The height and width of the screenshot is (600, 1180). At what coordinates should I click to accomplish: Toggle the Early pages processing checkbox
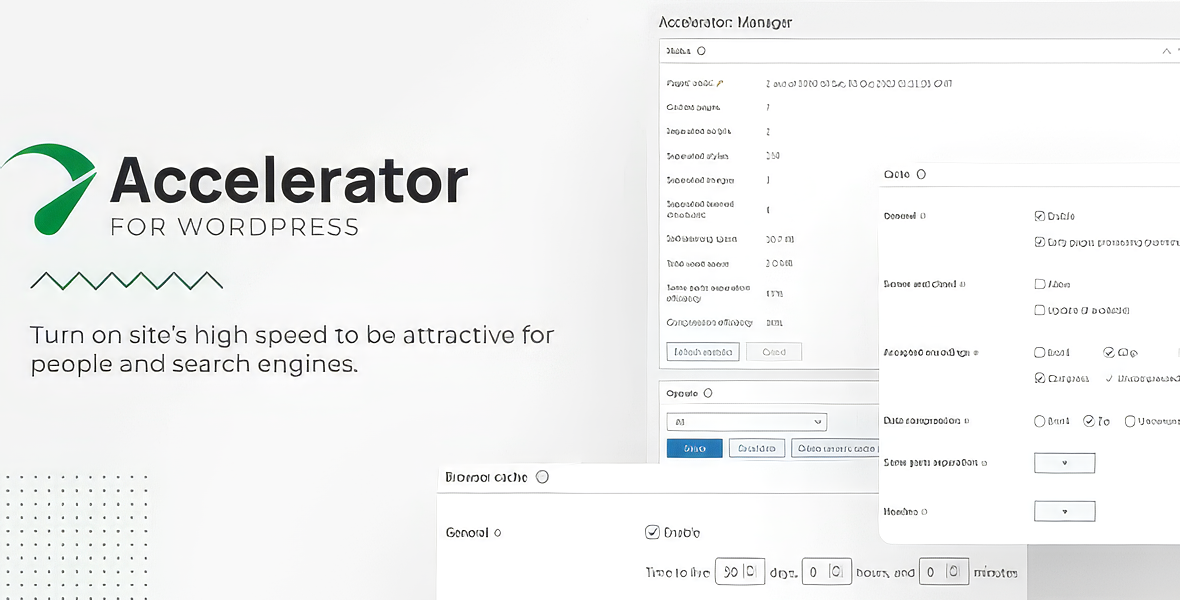pyautogui.click(x=1040, y=242)
